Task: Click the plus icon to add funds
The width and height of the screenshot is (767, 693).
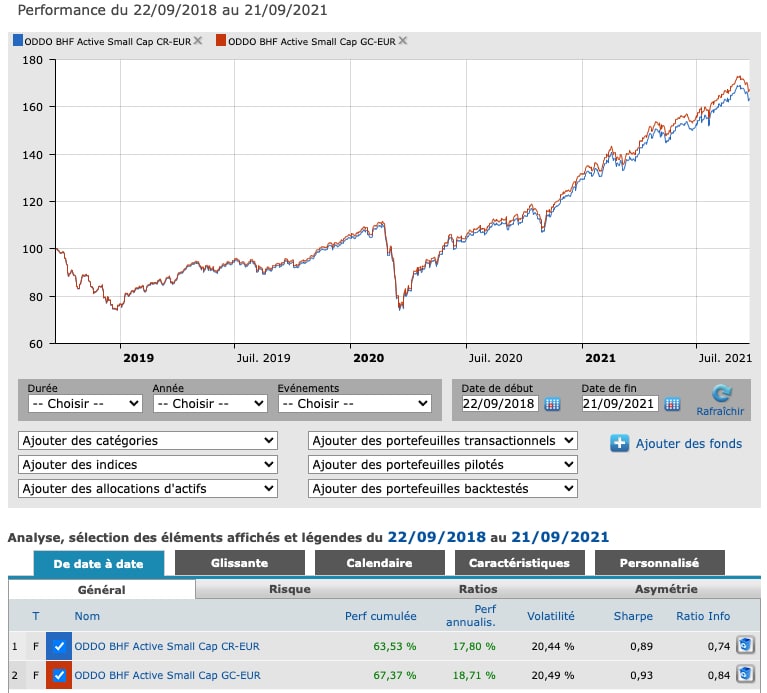Action: tap(619, 443)
